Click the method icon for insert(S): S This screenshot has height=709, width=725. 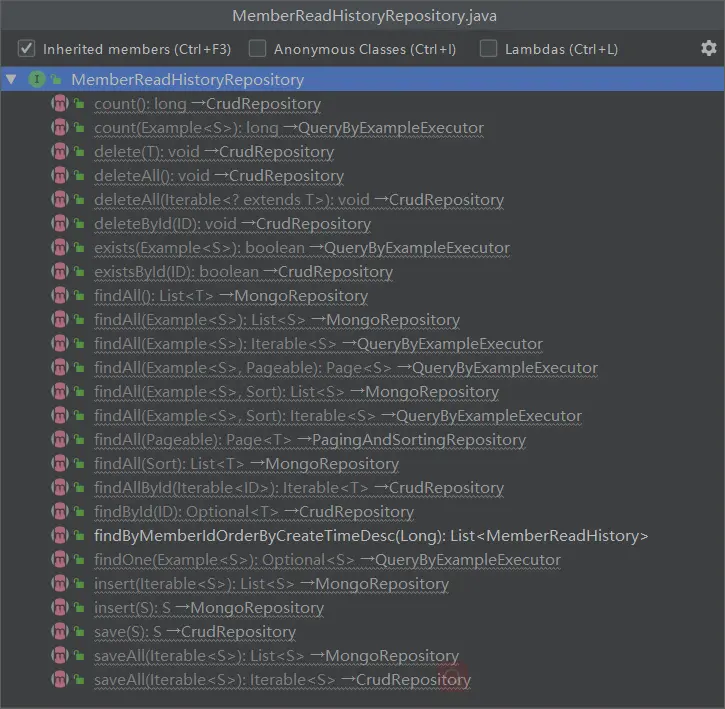tap(60, 608)
